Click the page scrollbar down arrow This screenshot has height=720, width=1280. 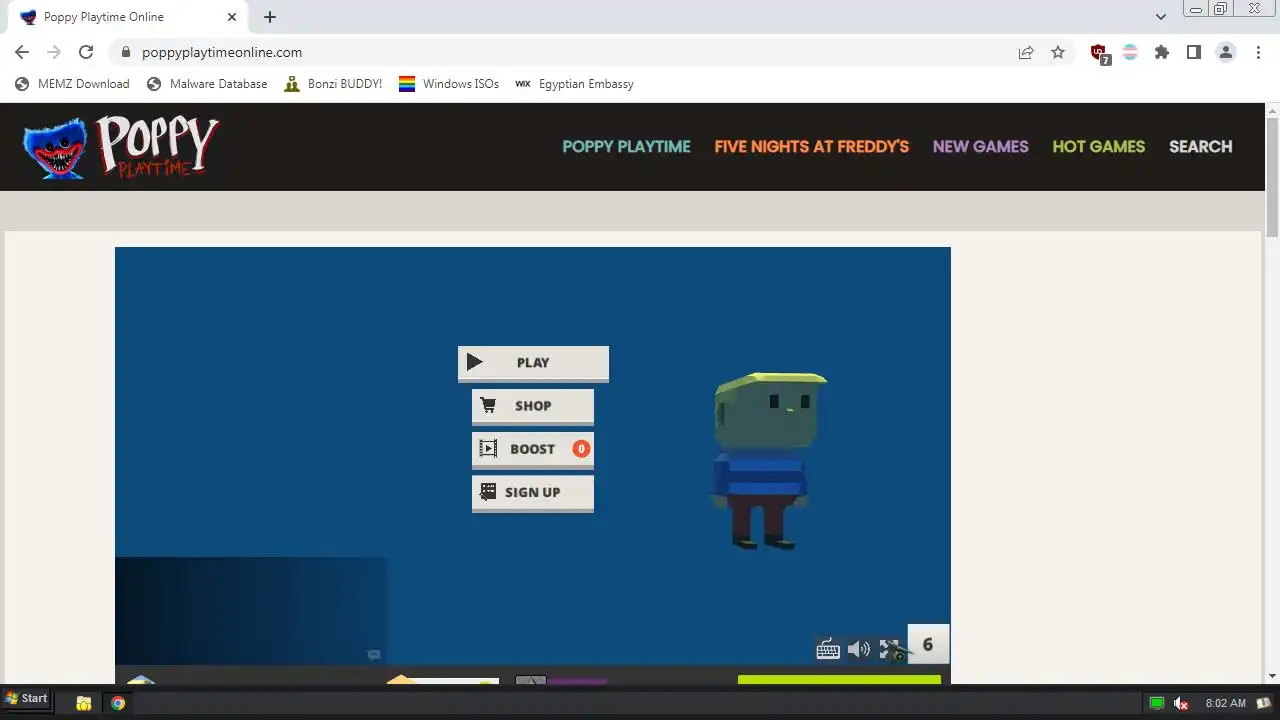pyautogui.click(x=1272, y=676)
